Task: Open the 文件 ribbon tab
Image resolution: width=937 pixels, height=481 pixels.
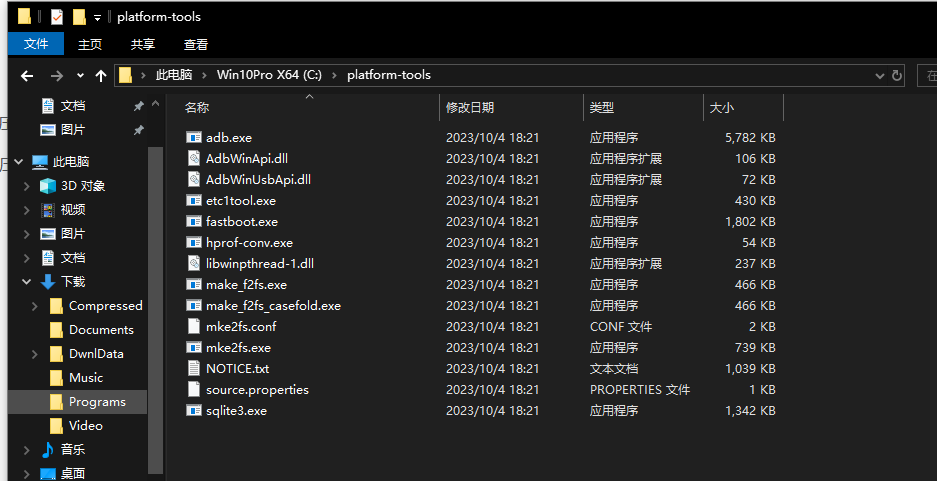Action: point(36,44)
